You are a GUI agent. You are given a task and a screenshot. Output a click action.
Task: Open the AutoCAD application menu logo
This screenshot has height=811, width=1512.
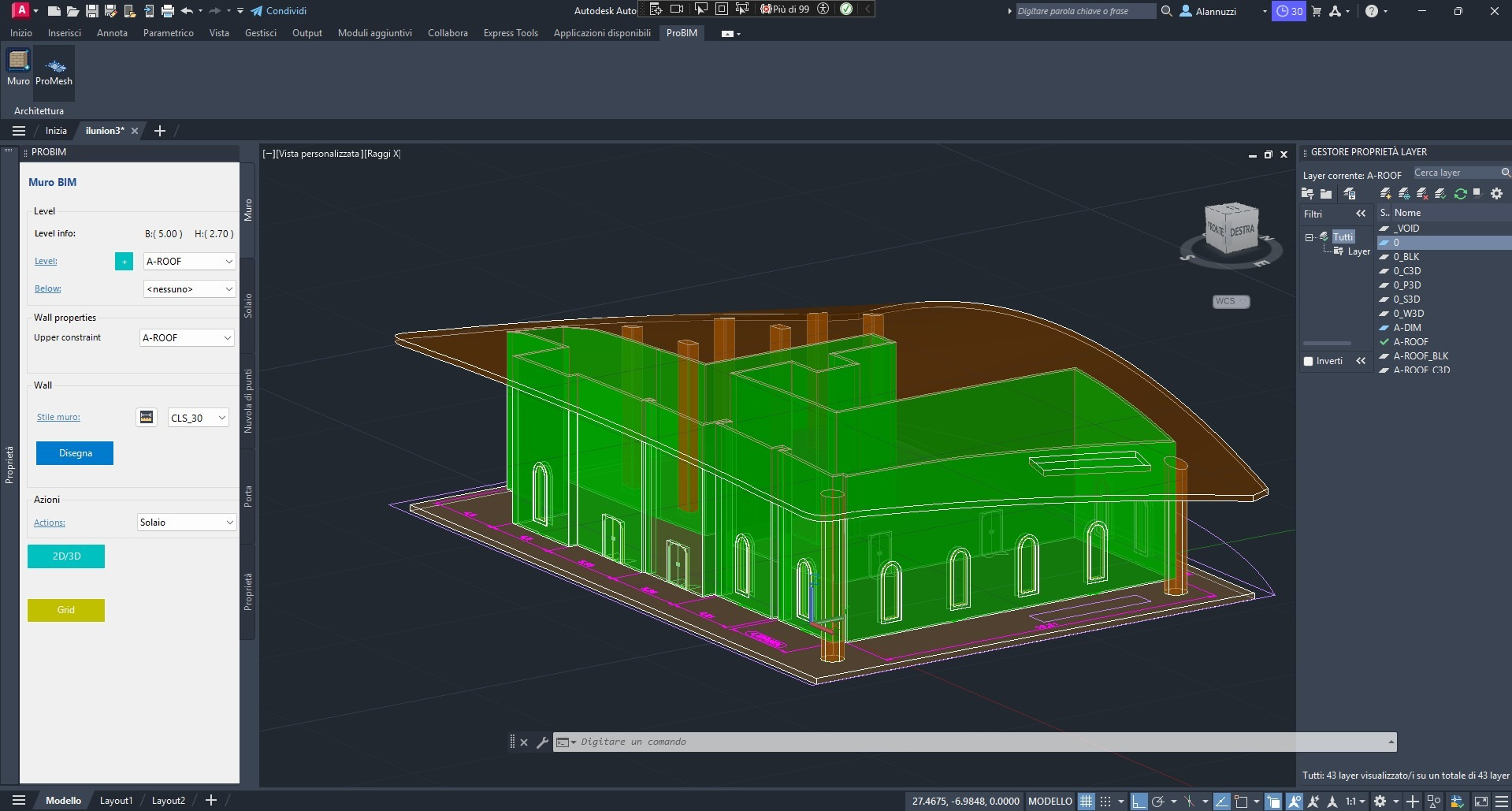[20, 10]
